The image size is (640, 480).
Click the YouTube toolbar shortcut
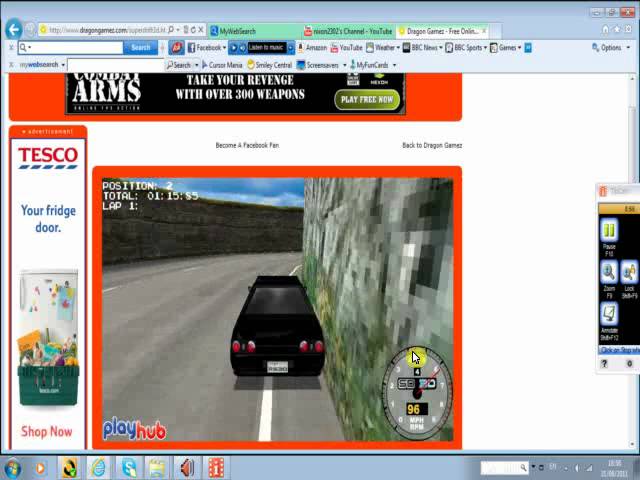346,48
